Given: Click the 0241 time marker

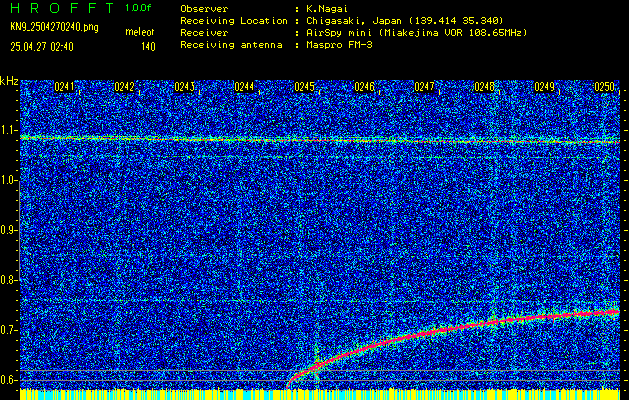Looking at the screenshot, I should click(x=65, y=87).
